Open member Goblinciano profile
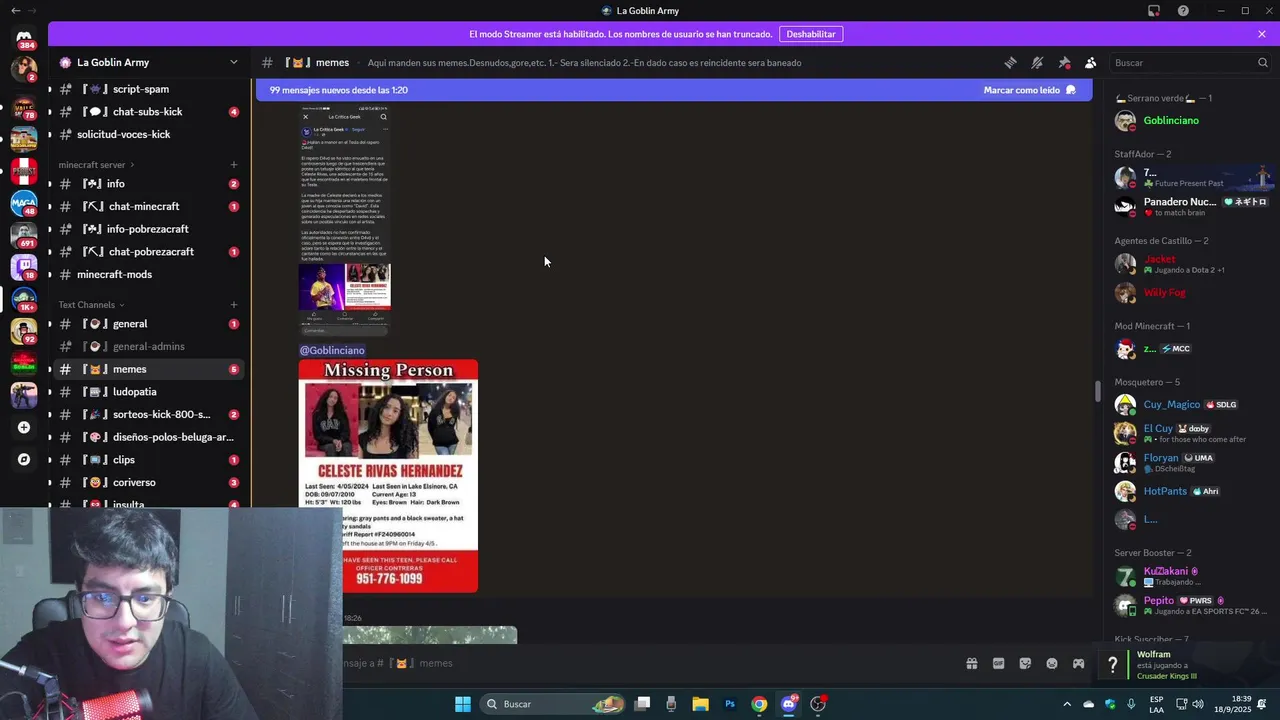The height and width of the screenshot is (720, 1280). coord(1192,121)
